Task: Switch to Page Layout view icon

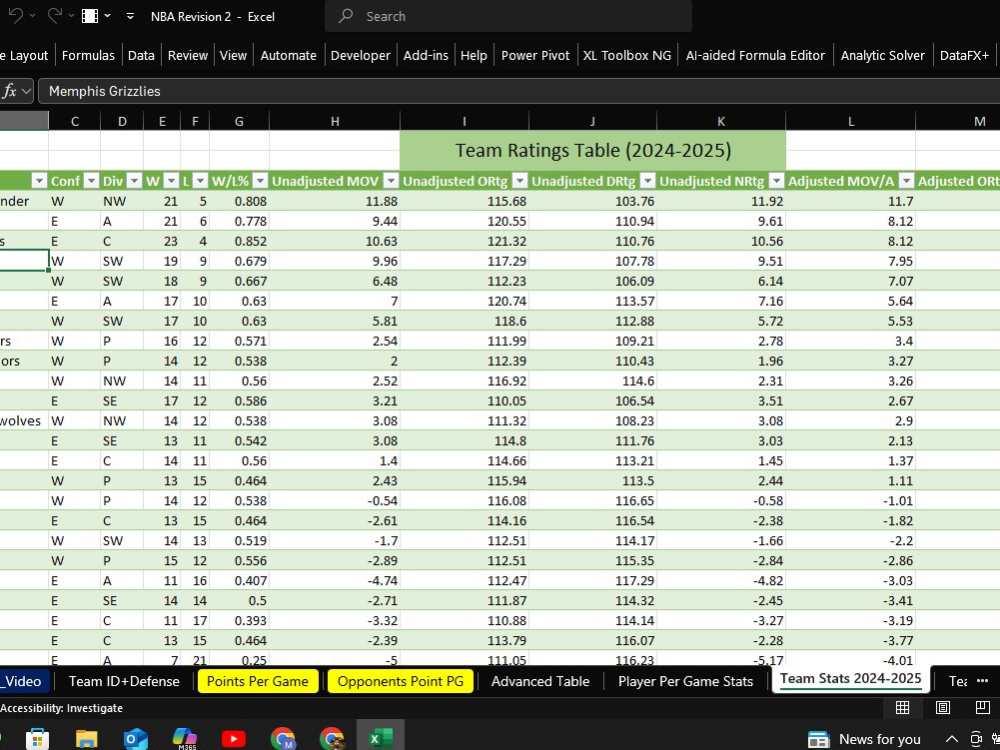Action: click(x=943, y=707)
